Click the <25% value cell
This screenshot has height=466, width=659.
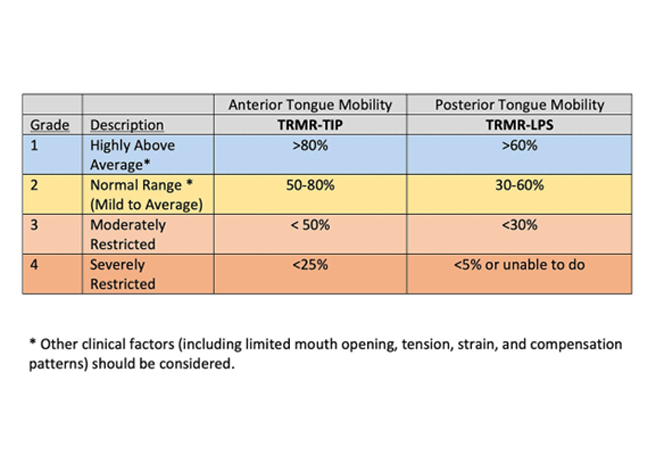[x=310, y=266]
